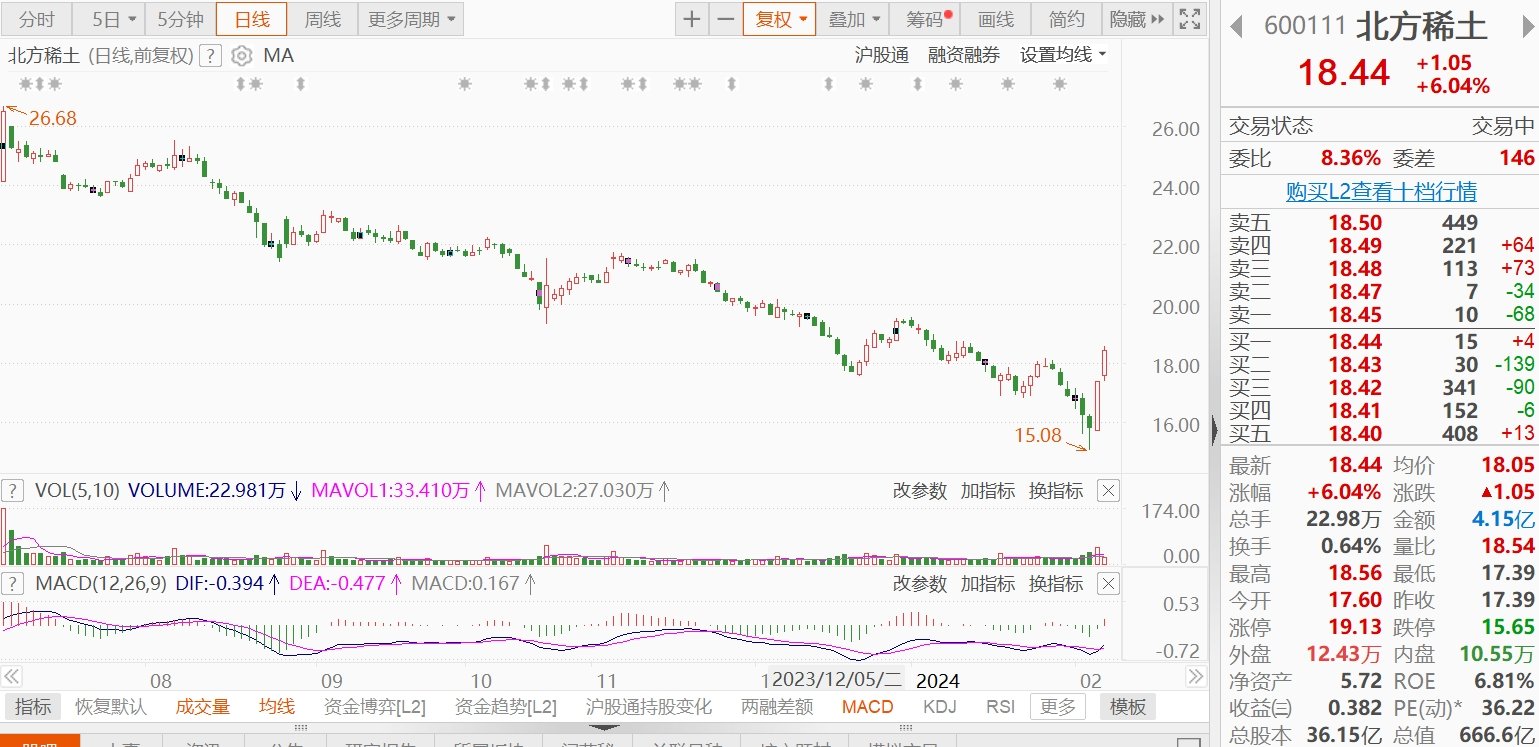Jump the chart left with double arrows
Image resolution: width=1539 pixels, height=747 pixels.
[x=13, y=678]
